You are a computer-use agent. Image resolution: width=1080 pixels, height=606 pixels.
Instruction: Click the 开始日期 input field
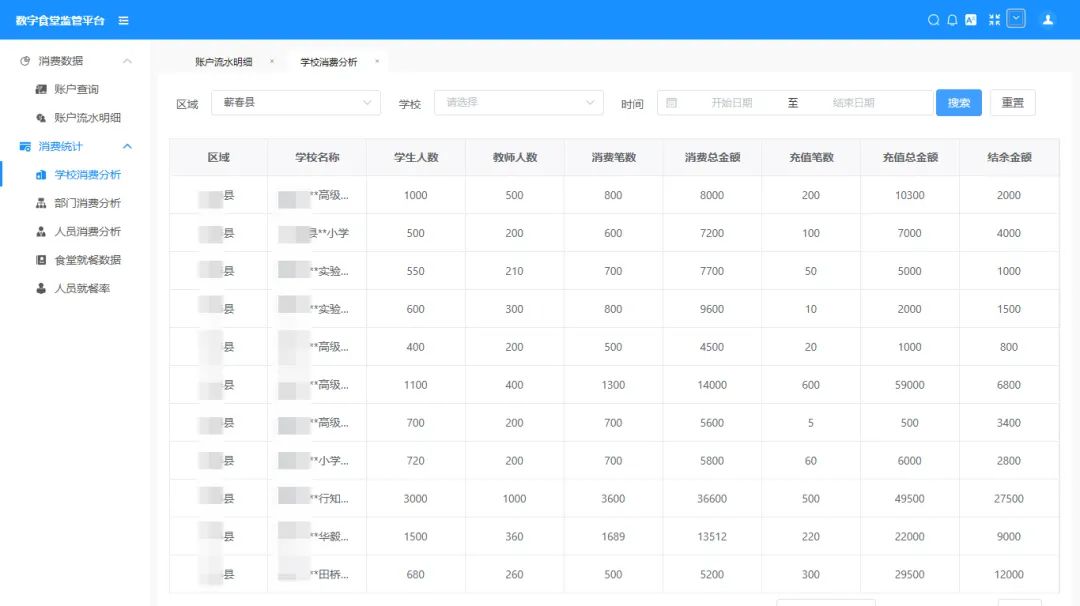point(731,103)
